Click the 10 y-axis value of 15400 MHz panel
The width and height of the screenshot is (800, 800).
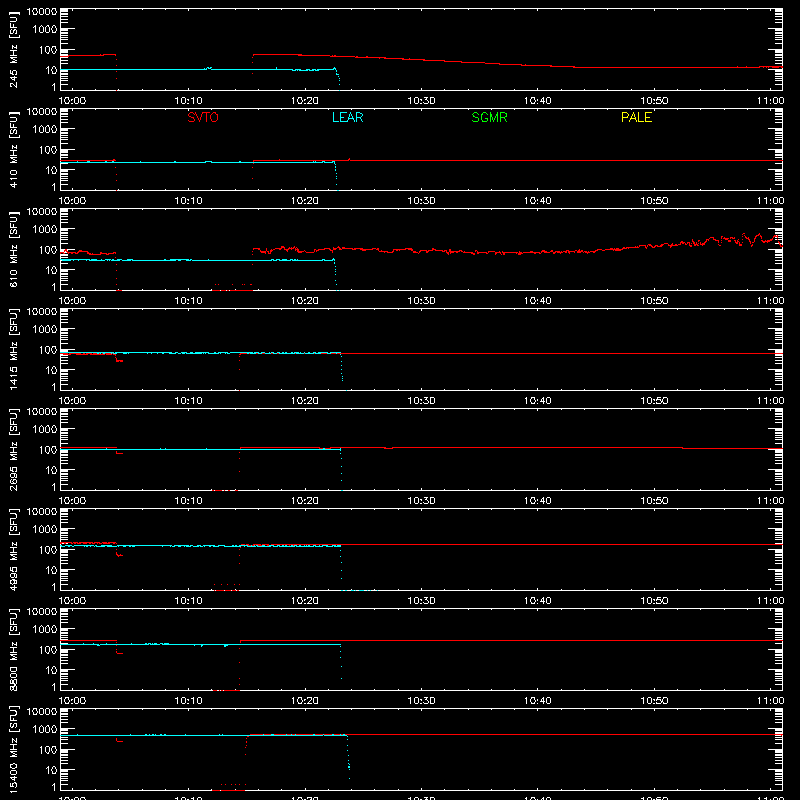tap(51, 770)
